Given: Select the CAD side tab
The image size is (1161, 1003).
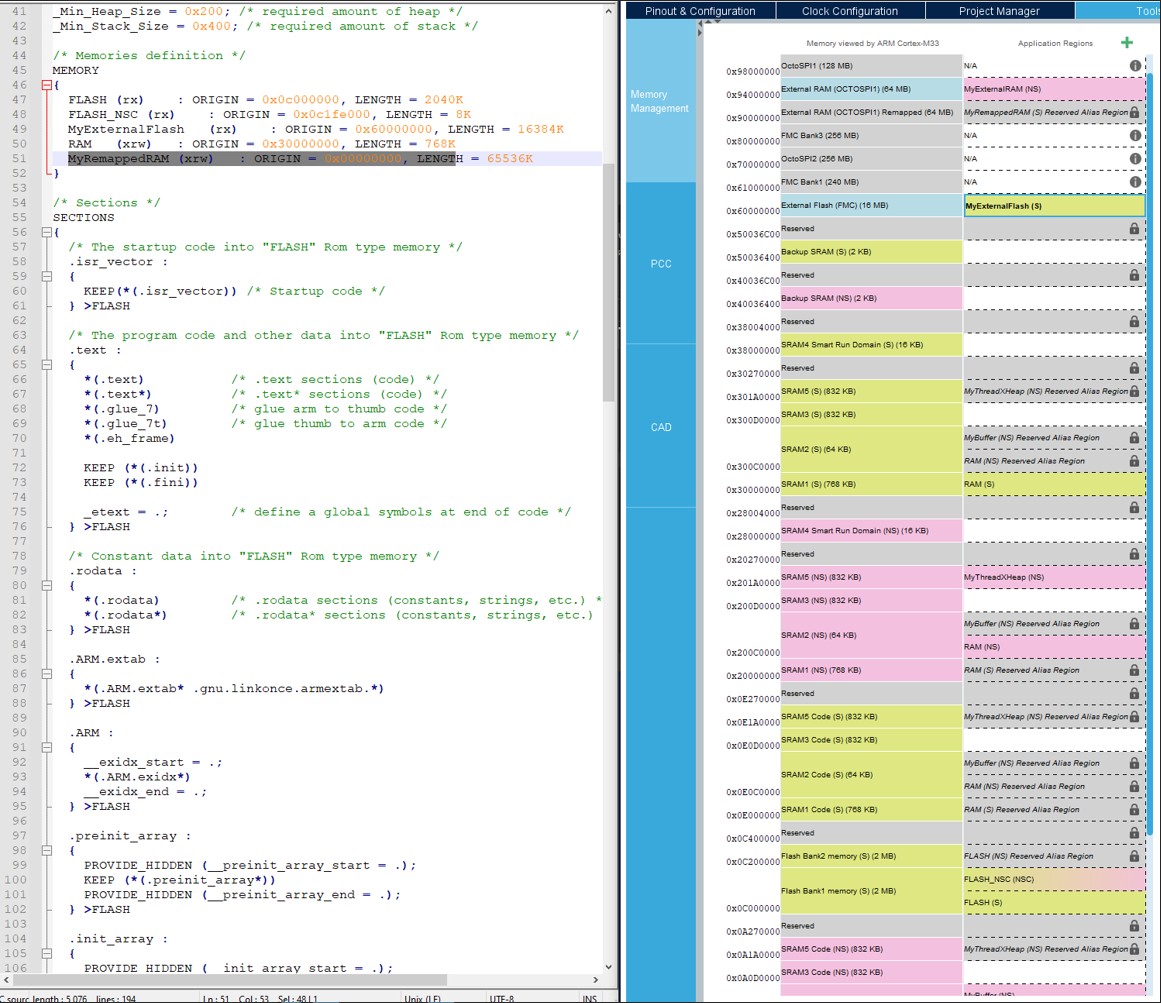Looking at the screenshot, I should coord(660,427).
